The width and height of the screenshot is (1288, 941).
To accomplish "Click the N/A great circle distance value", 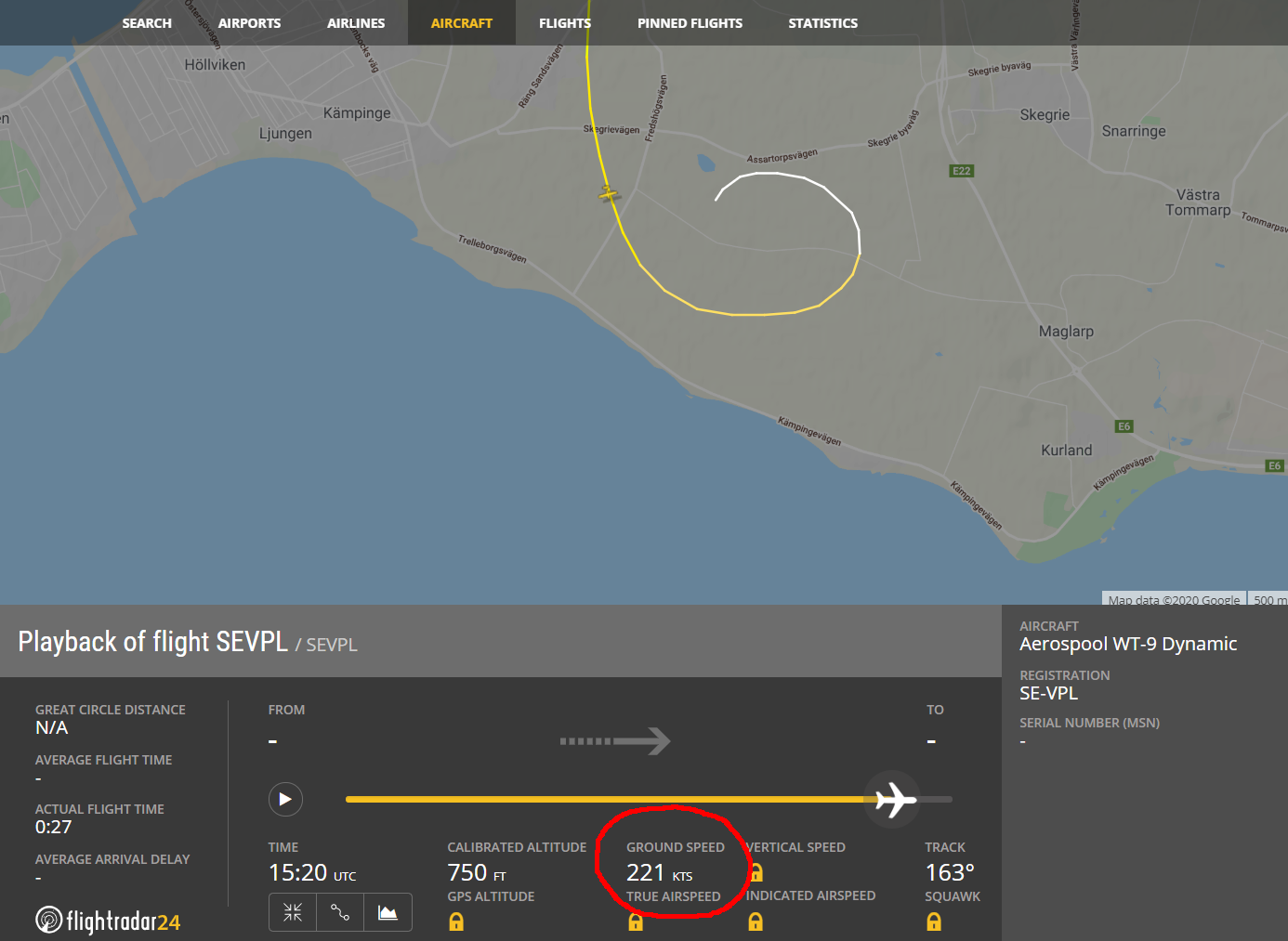I will click(x=52, y=727).
